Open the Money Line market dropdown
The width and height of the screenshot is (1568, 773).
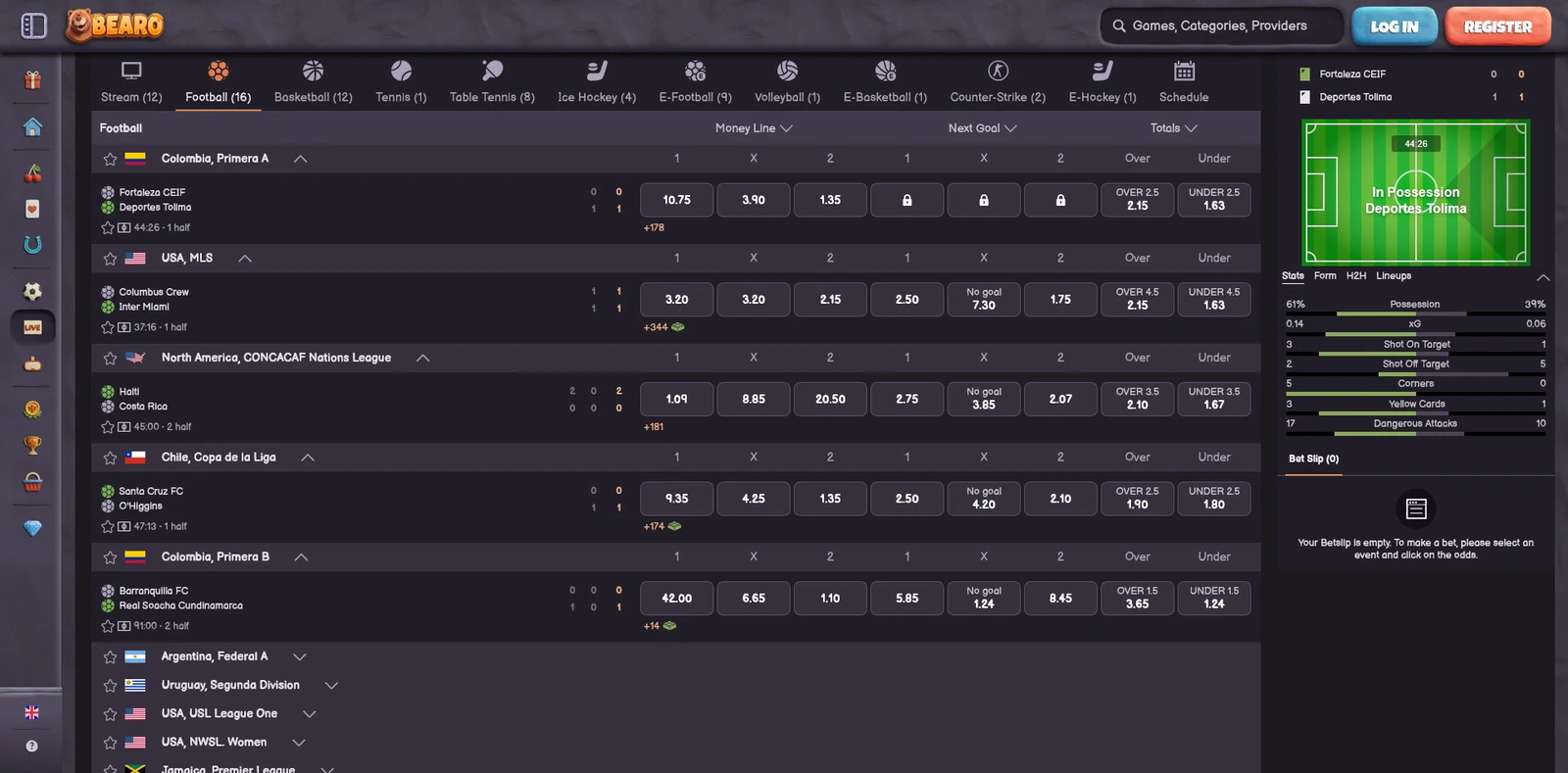pos(754,128)
